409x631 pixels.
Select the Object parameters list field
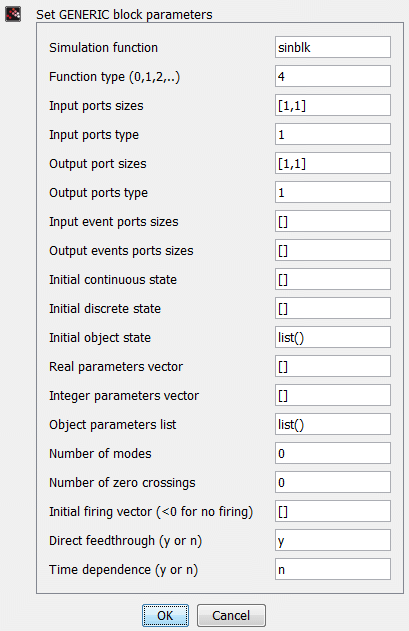tap(333, 424)
